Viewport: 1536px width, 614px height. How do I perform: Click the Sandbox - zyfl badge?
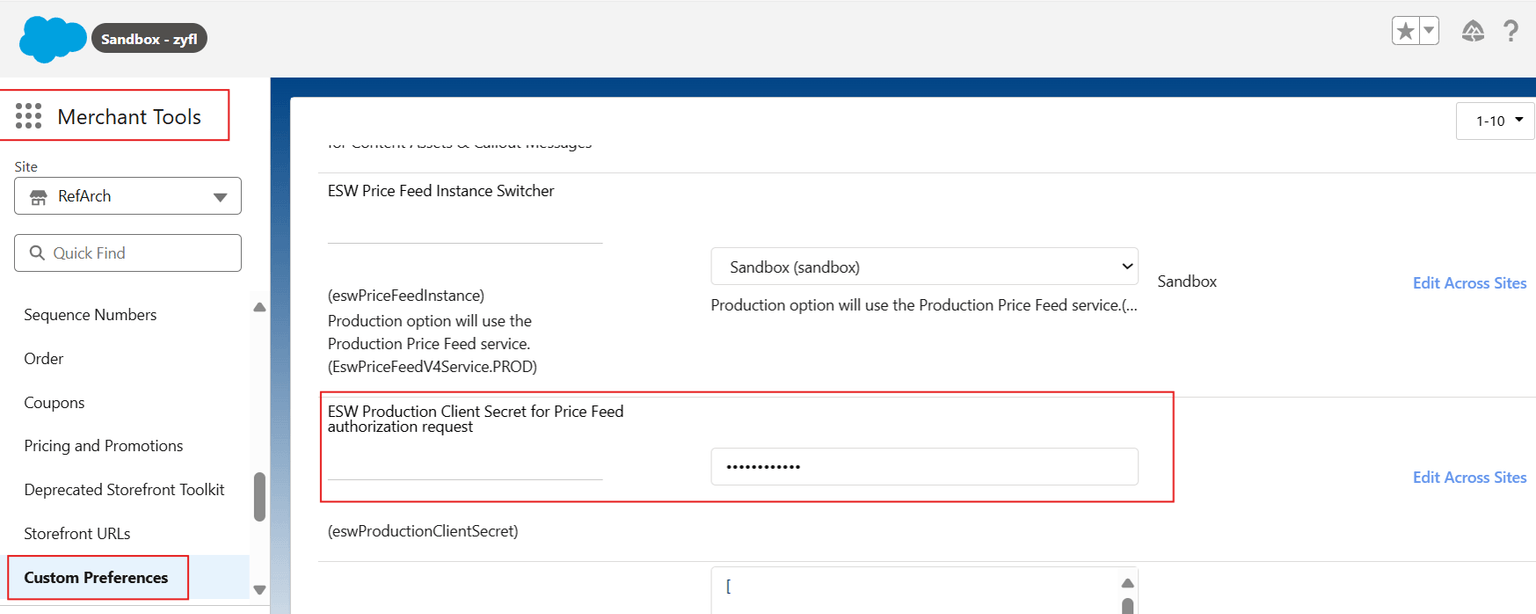[x=149, y=39]
